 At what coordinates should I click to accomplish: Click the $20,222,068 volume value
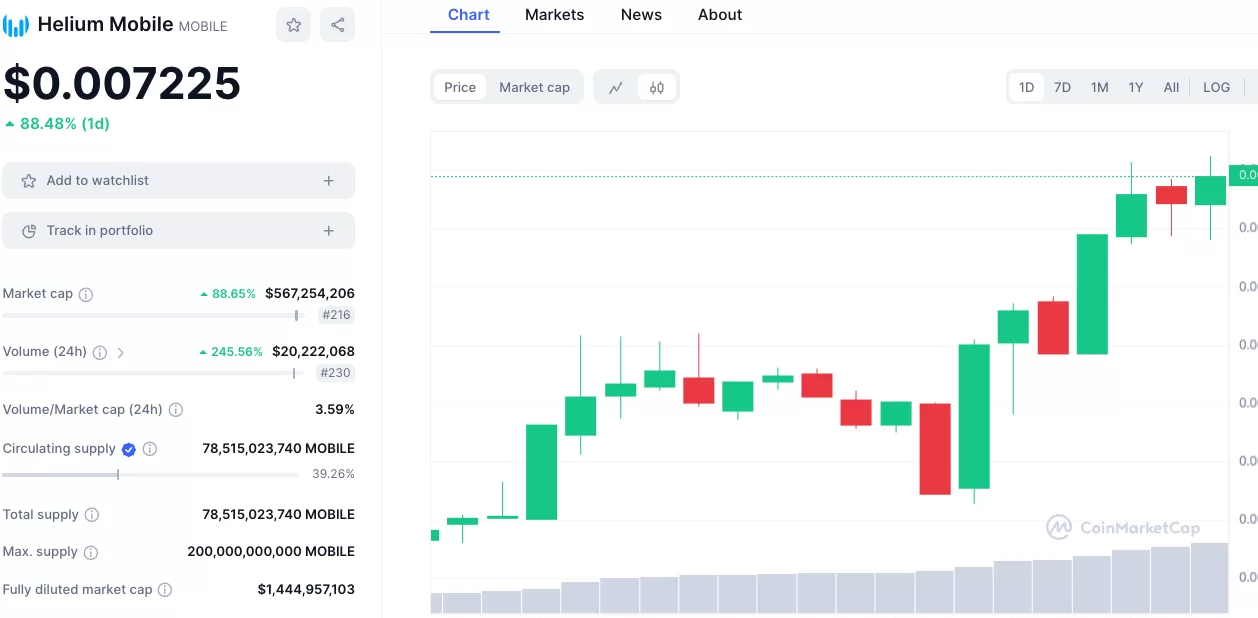pos(313,352)
